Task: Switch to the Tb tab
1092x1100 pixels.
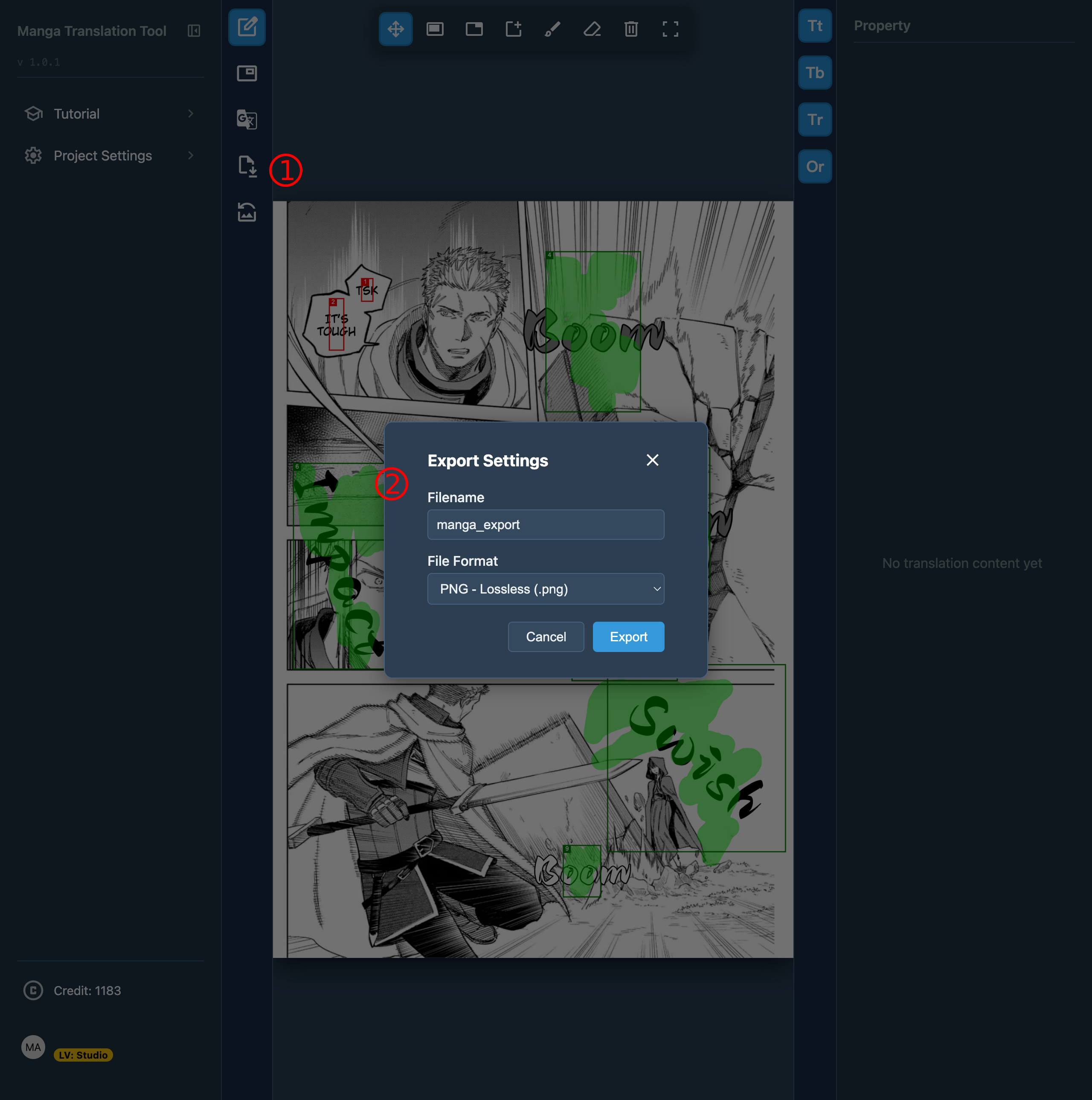Action: click(x=815, y=73)
